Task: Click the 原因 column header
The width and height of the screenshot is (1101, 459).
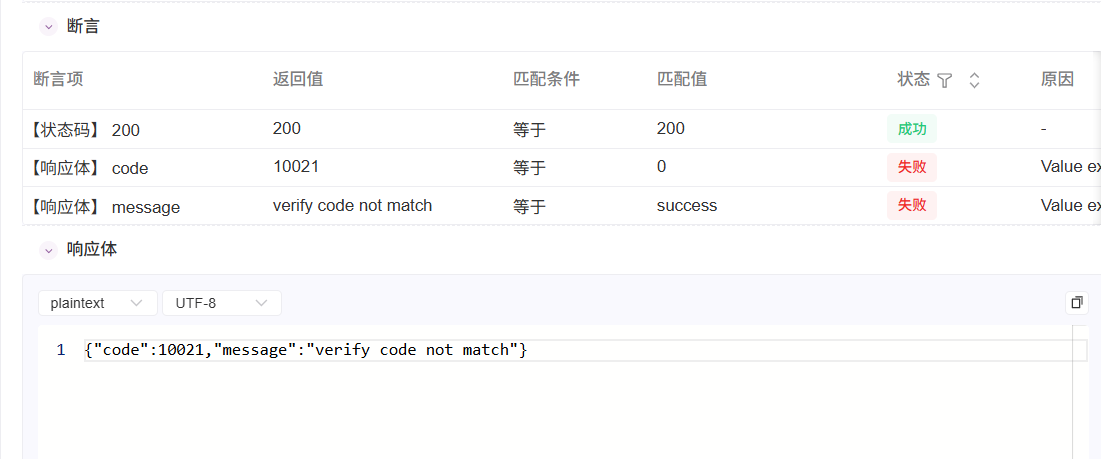Action: pyautogui.click(x=1057, y=79)
